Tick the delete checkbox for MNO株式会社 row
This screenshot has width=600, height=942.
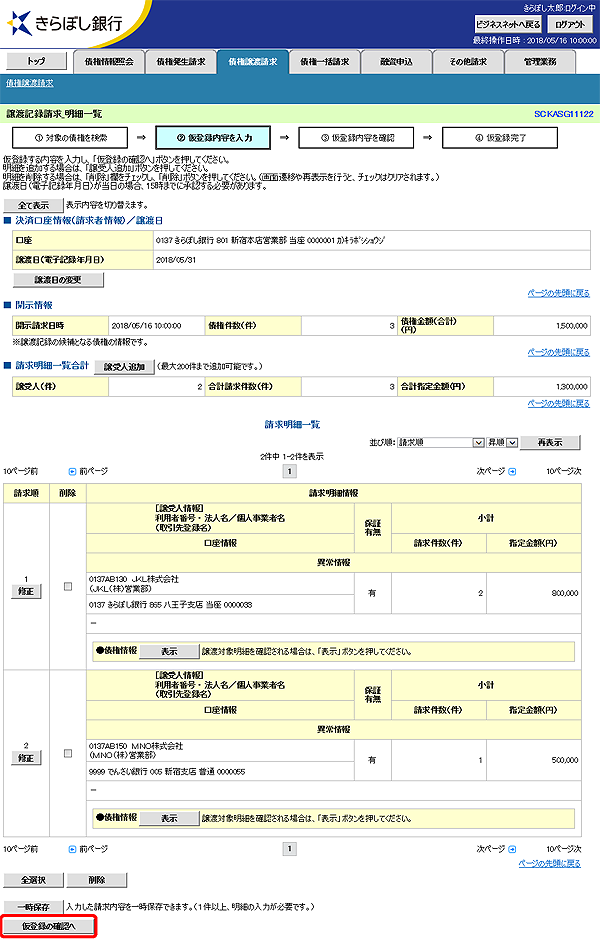click(68, 753)
